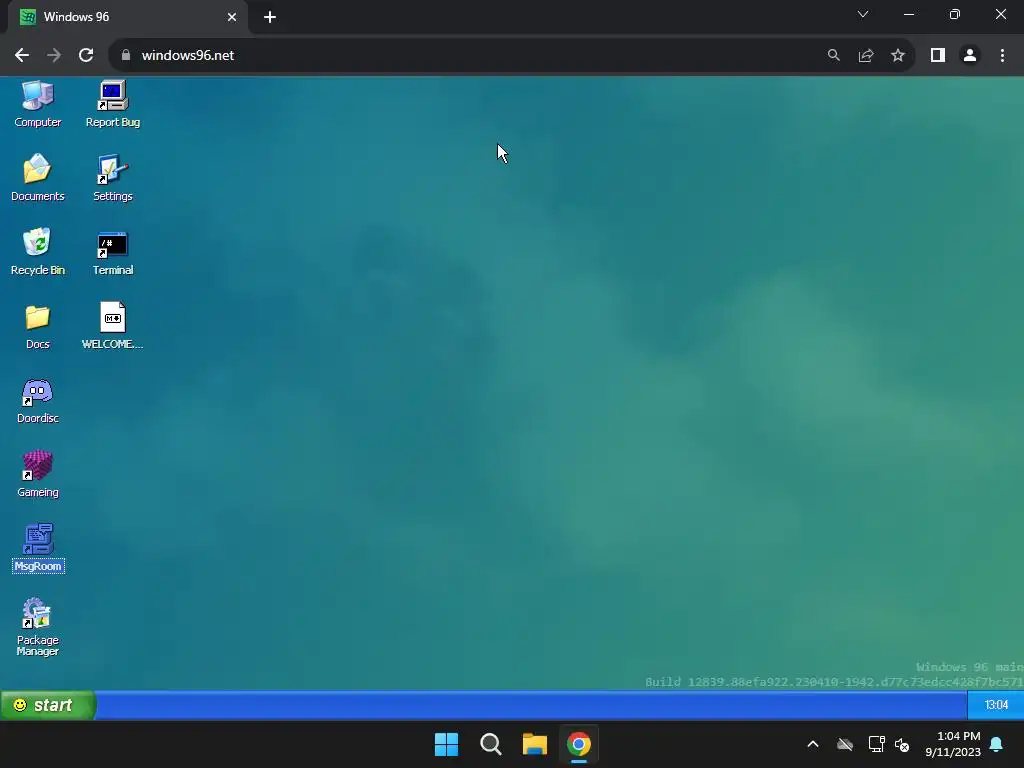Open the Package Manager shortcut
Viewport: 1024px width, 768px height.
(38, 626)
